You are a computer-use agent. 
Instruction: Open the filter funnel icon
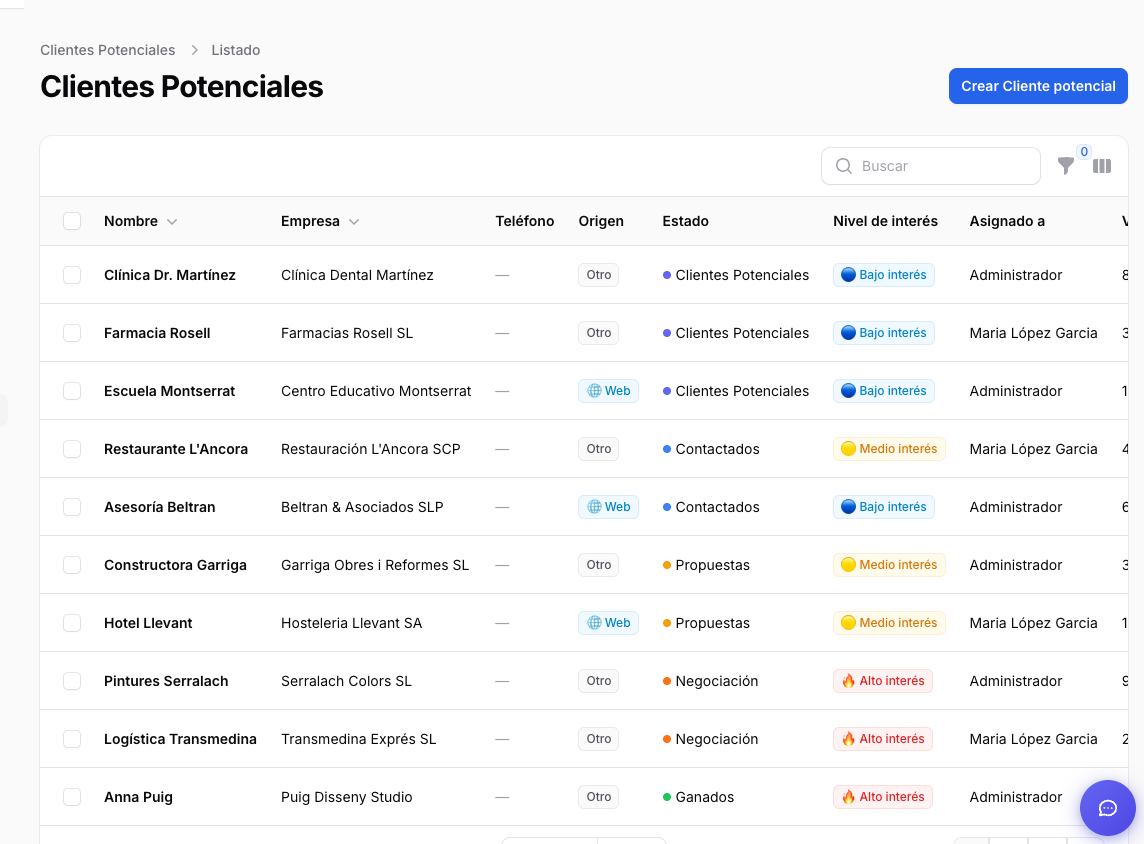click(x=1065, y=166)
